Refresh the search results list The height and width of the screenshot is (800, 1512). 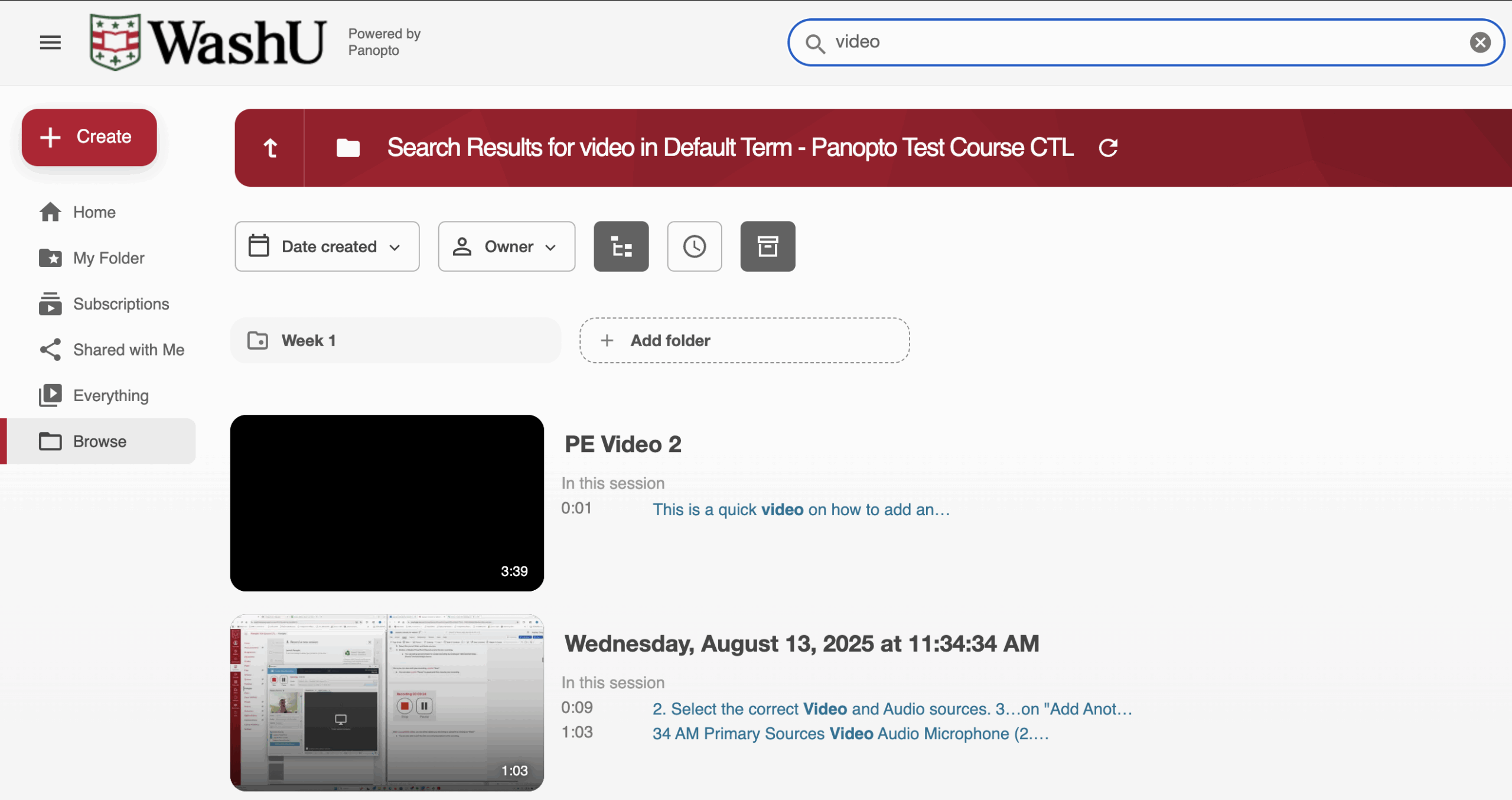click(x=1108, y=148)
